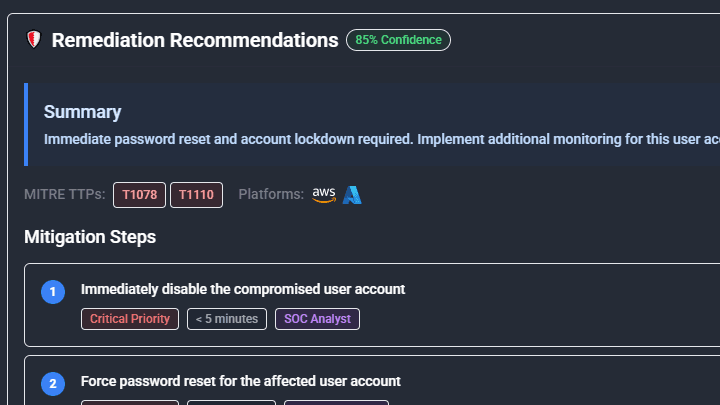Click the step 2 number circle
Viewport: 720px width, 405px height.
53,383
